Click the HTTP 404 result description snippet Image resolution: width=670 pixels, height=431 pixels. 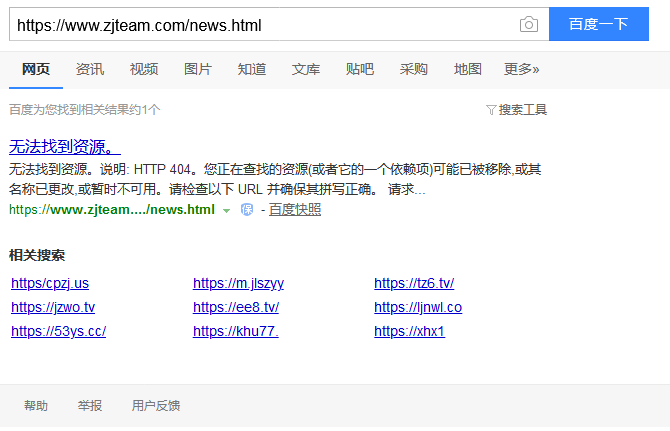point(275,179)
